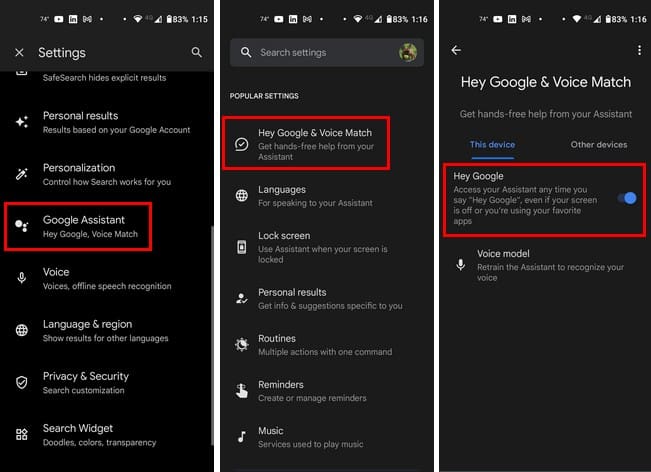
Task: Toggle the Hey Google switch
Action: pyautogui.click(x=627, y=198)
